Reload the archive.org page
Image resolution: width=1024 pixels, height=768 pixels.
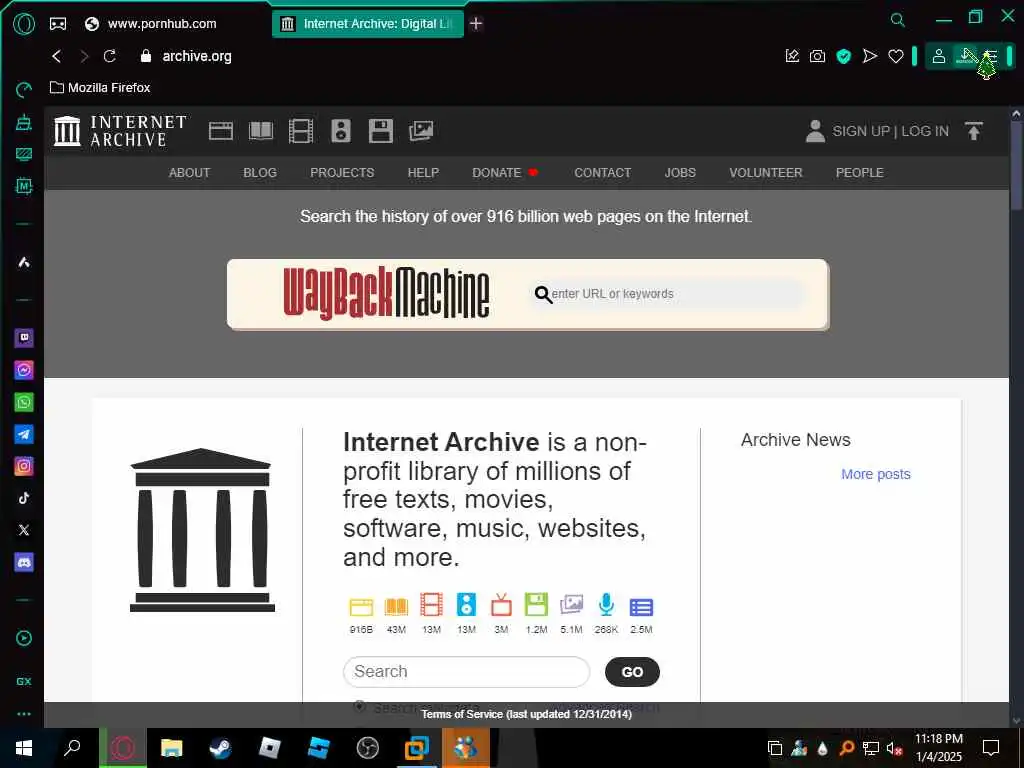pos(110,56)
